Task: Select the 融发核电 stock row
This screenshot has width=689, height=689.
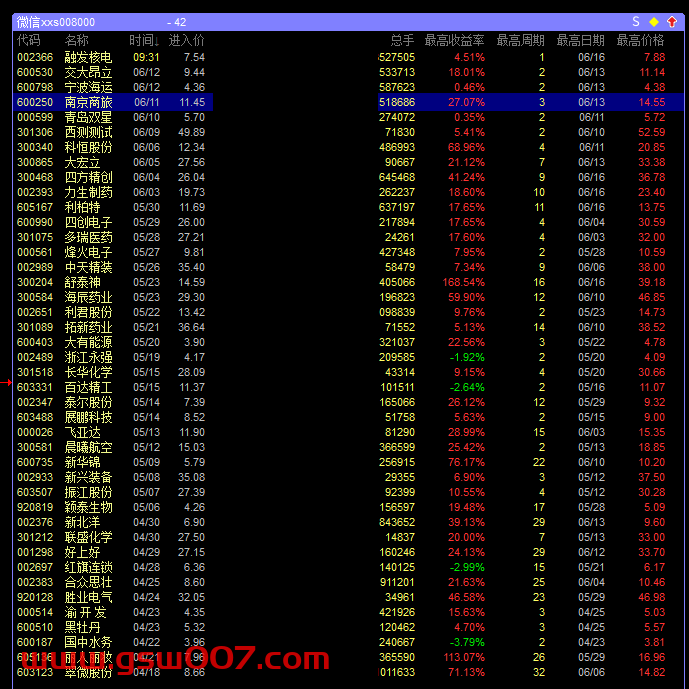Action: pos(348,57)
